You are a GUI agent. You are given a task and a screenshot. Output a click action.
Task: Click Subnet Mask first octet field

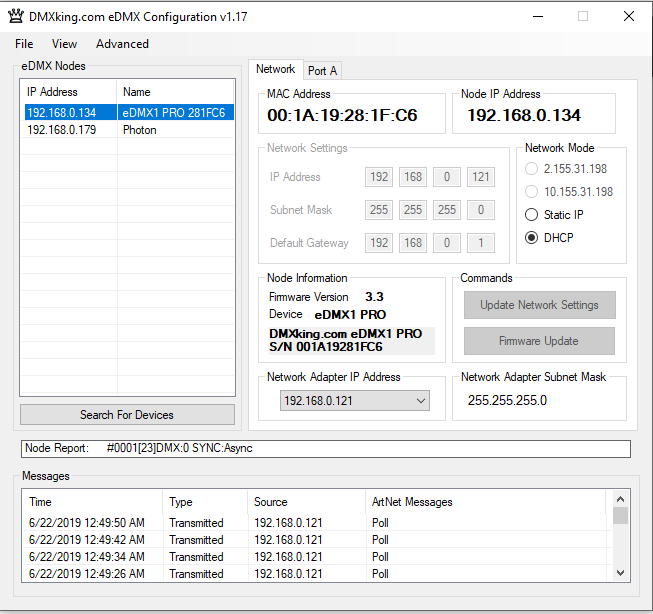point(379,210)
